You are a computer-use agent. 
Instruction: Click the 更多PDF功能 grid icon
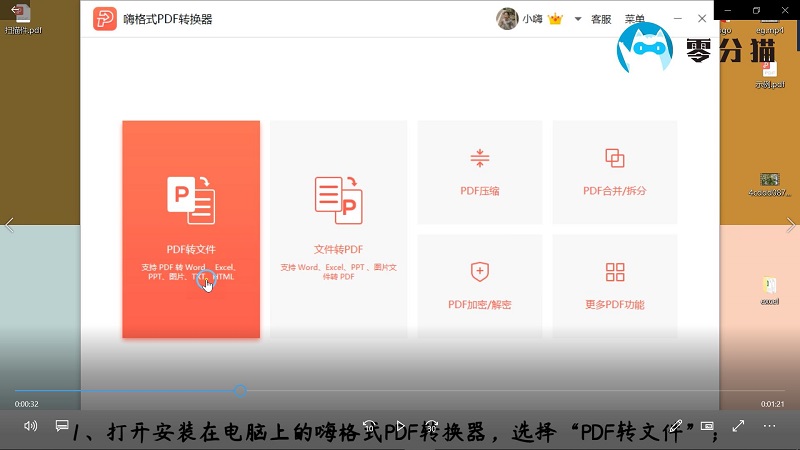pyautogui.click(x=615, y=272)
